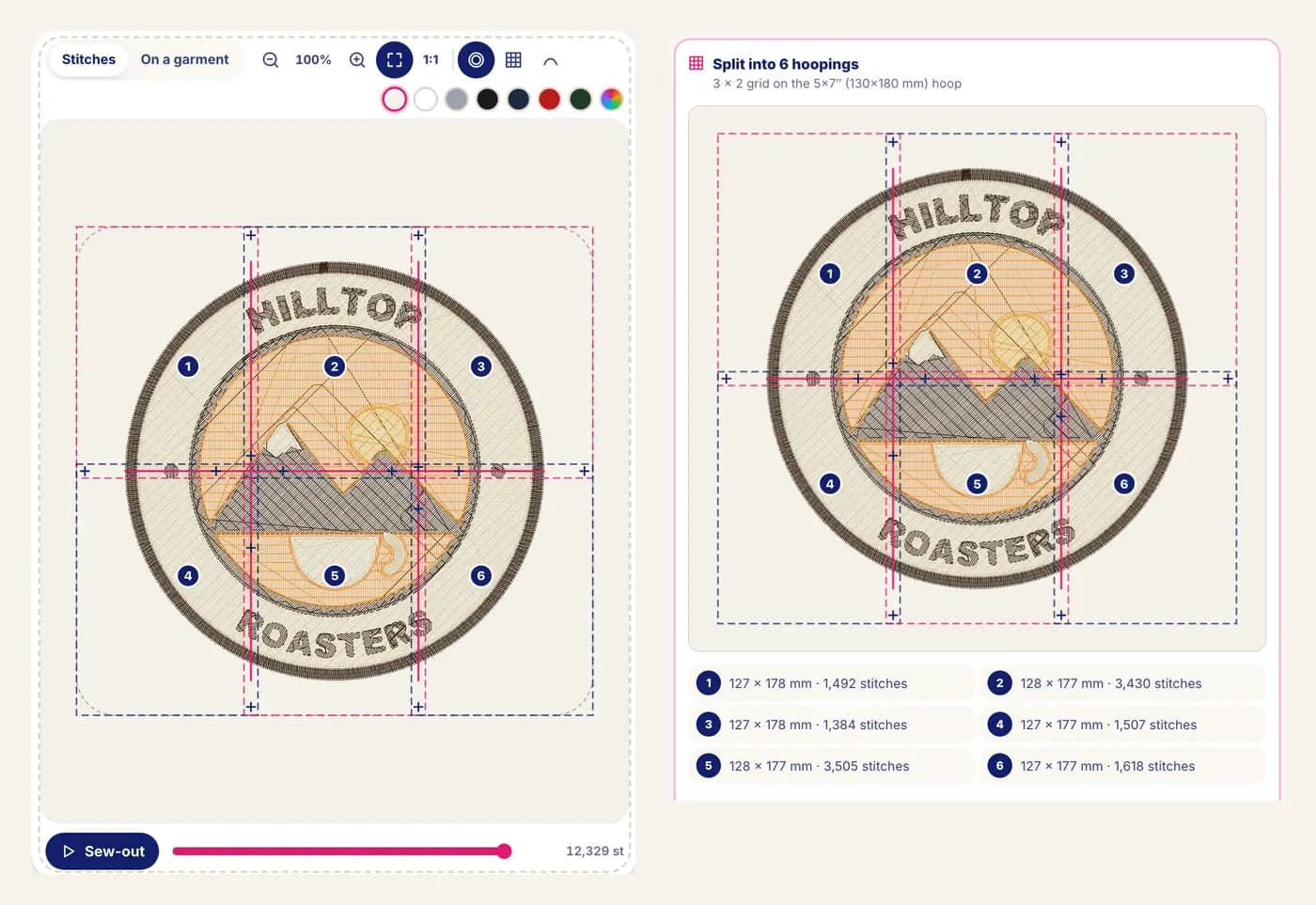Select hooping row 127 × 177 mm · 1,618 stitches

coord(1123,766)
